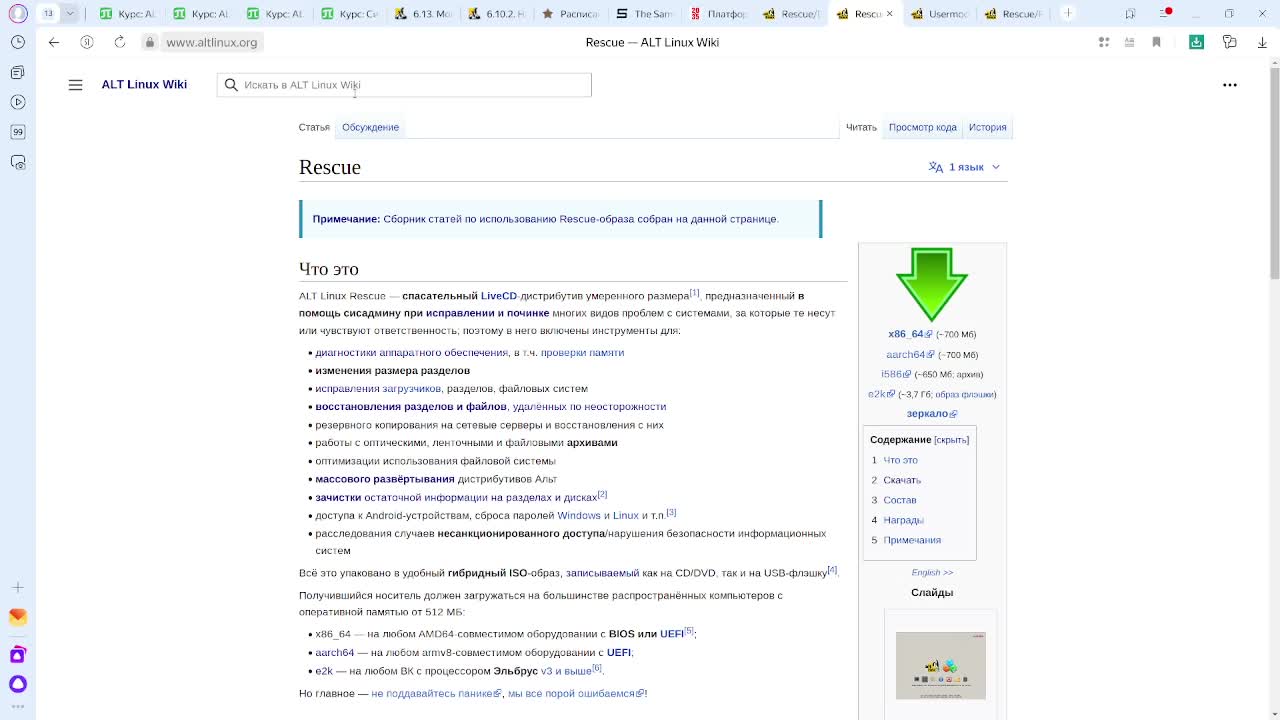Image resolution: width=1280 pixels, height=720 pixels.
Task: Open the sidebar media play icon
Action: (18, 102)
